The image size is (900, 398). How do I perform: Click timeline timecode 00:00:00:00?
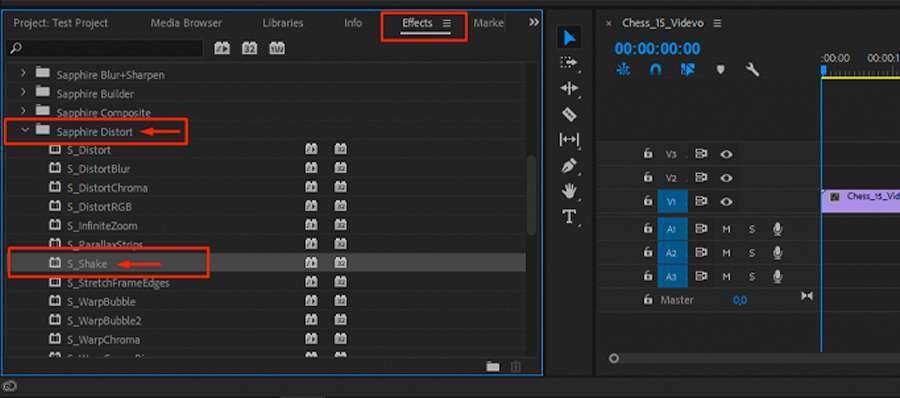pyautogui.click(x=657, y=49)
